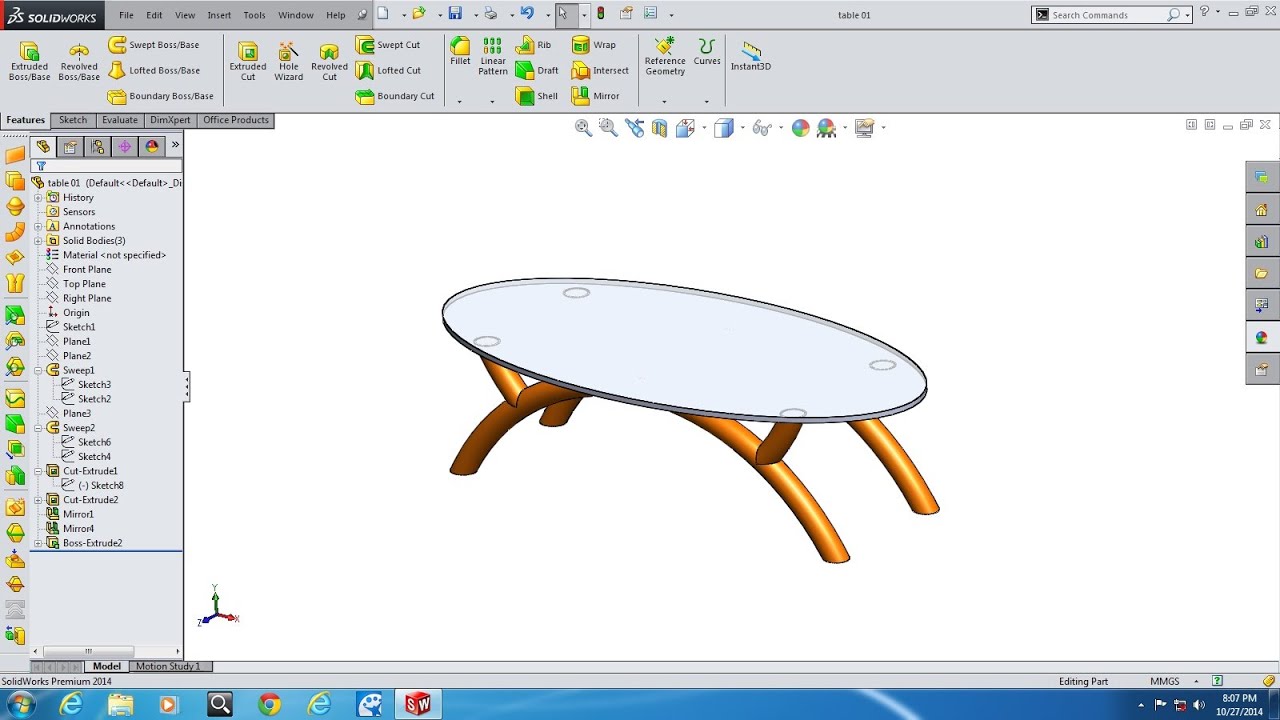Open Reference Geometry options

coord(665,57)
